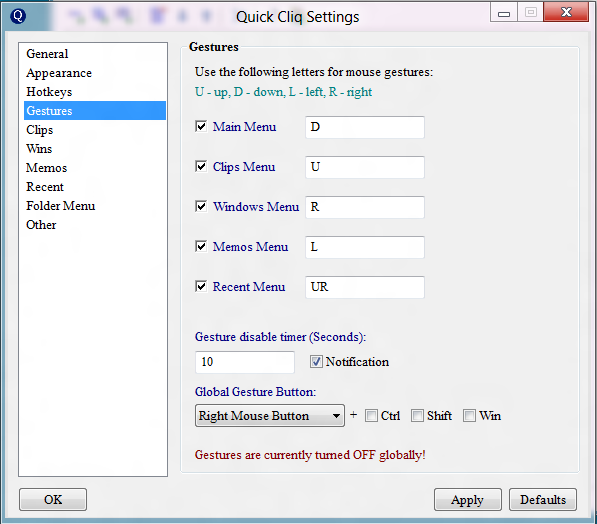Enable the Ctrl modifier checkbox
The width and height of the screenshot is (597, 524).
point(371,415)
